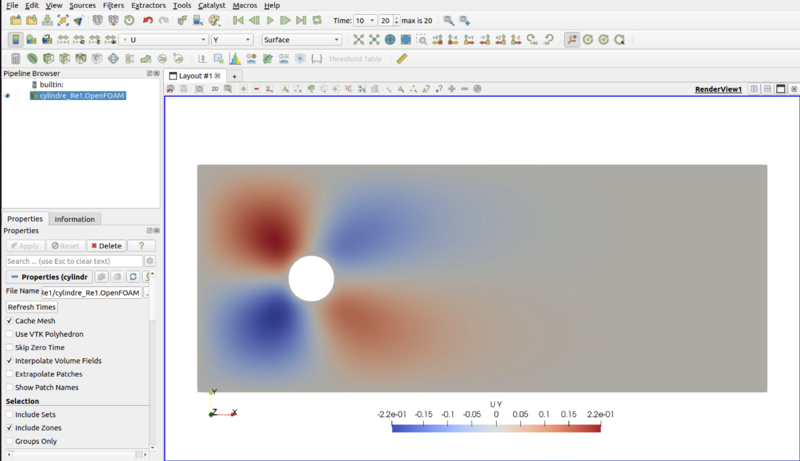Enable Show Patch Names checkbox
This screenshot has width=800, height=461.
tap(9, 387)
